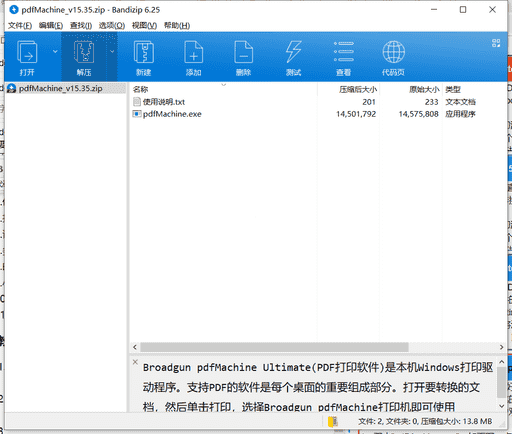Click the text file icon beside 使用说明.txt
Viewport: 512px width, 434px height.
(137, 102)
